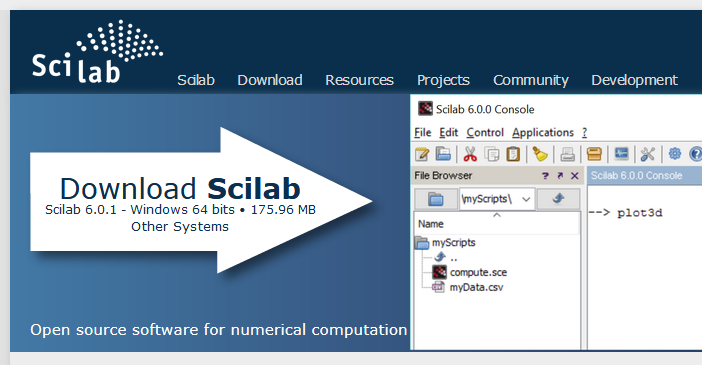702x365 pixels.
Task: Click the Scilab 6.0.0 Console window title icon
Action: point(425,109)
